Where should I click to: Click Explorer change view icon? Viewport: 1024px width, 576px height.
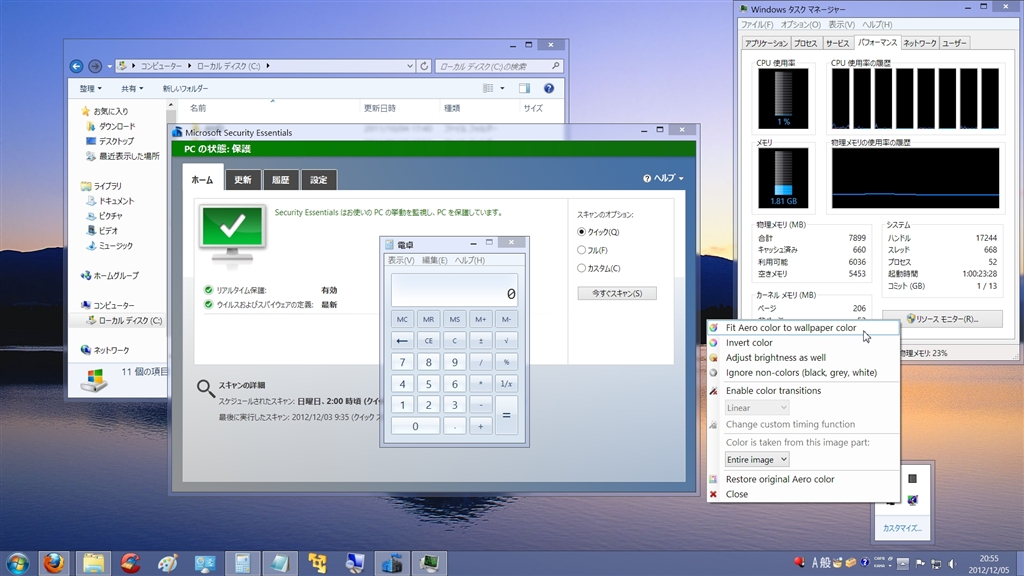pos(488,88)
